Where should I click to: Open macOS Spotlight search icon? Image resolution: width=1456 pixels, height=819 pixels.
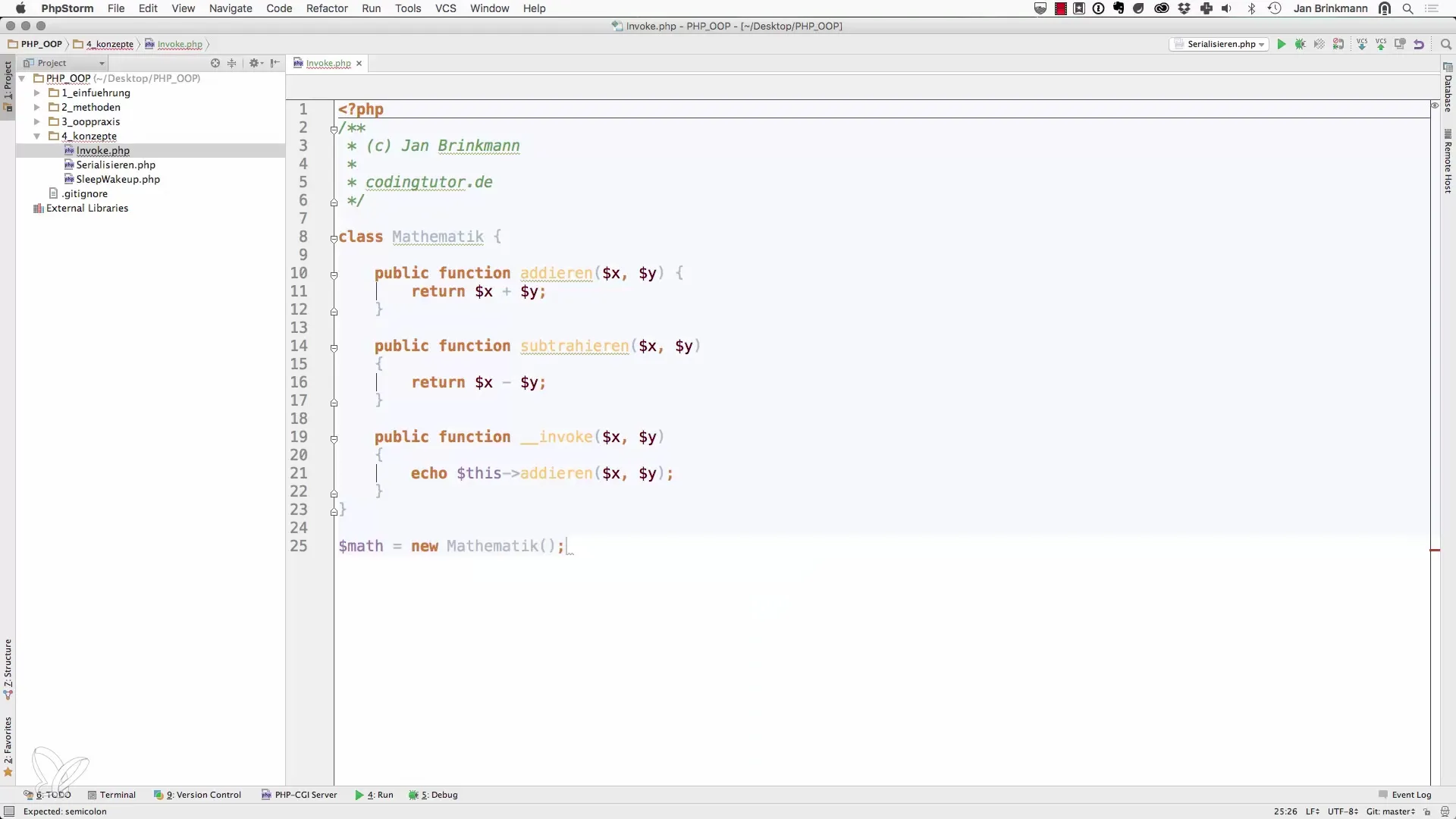[1408, 8]
